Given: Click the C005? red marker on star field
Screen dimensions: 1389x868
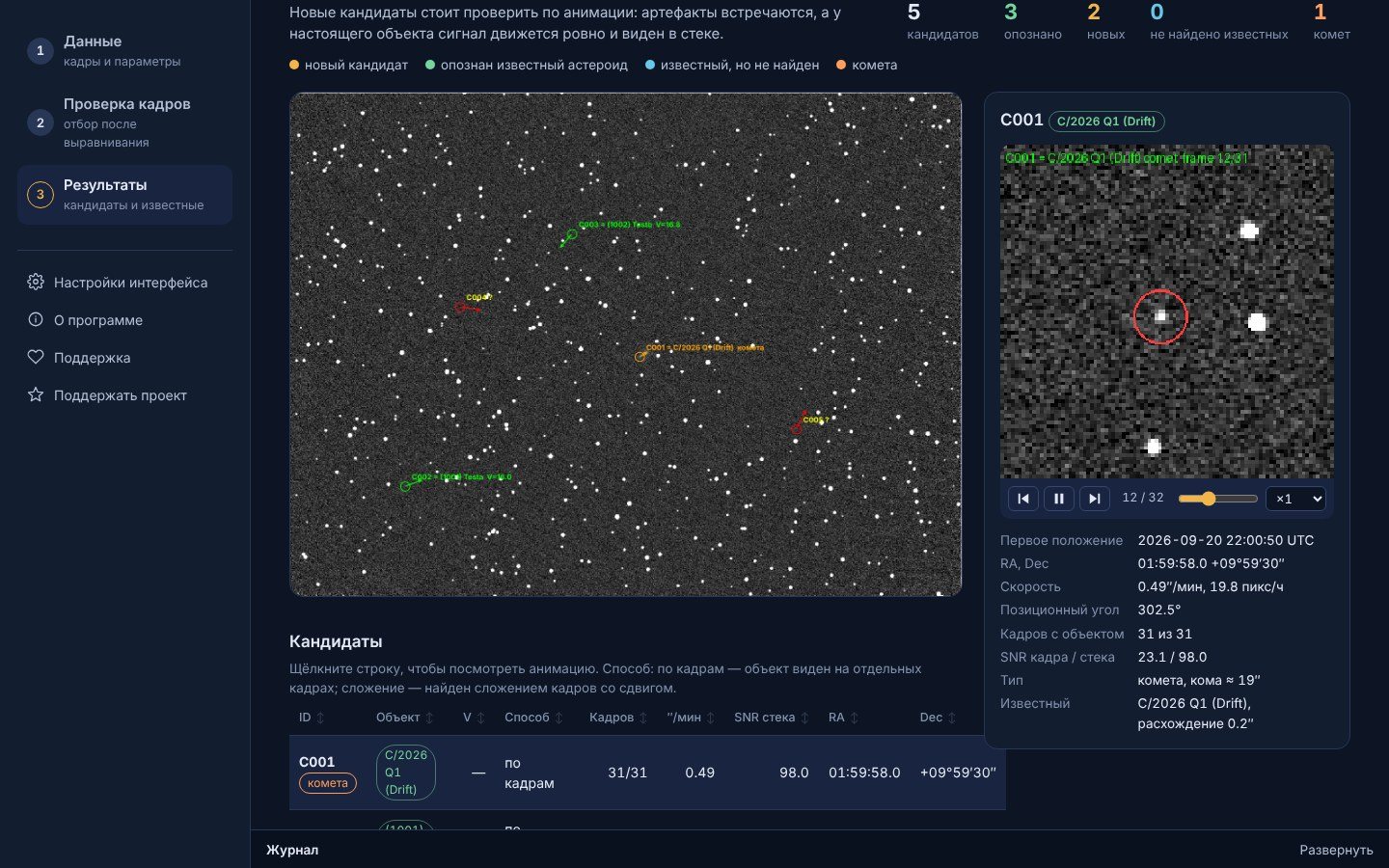Looking at the screenshot, I should point(797,428).
